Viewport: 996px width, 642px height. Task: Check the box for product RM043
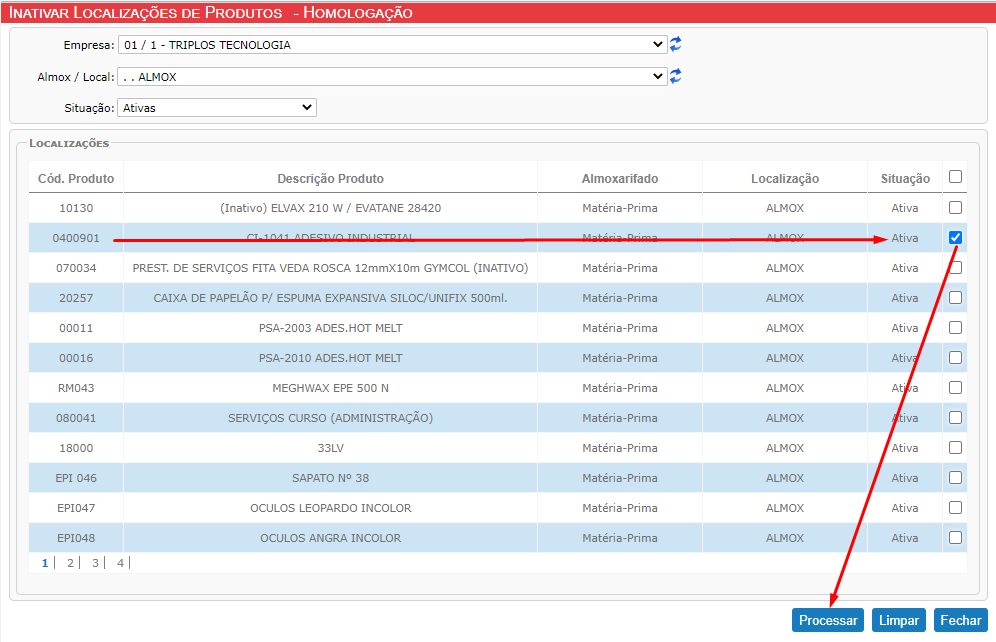pos(955,387)
